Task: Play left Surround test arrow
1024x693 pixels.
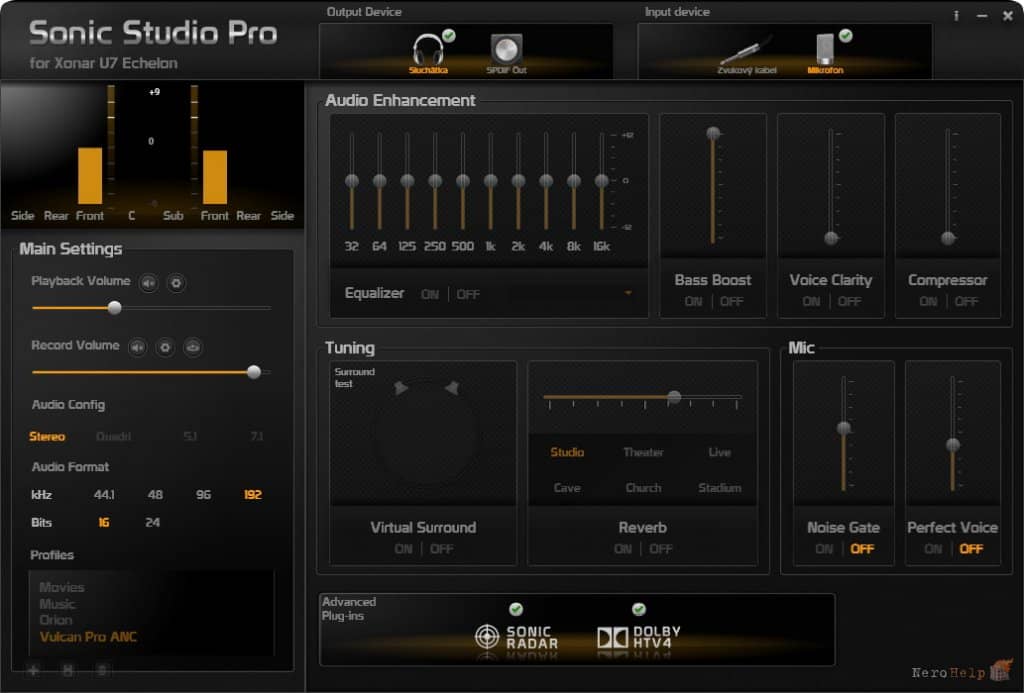Action: [x=401, y=388]
